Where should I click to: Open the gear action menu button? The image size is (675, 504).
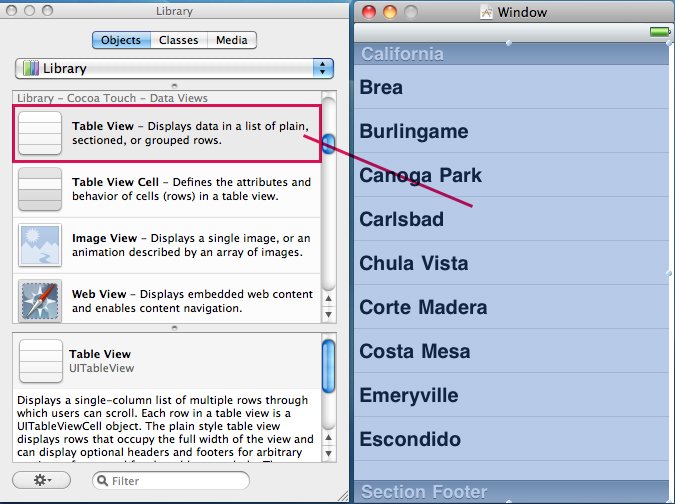point(41,480)
